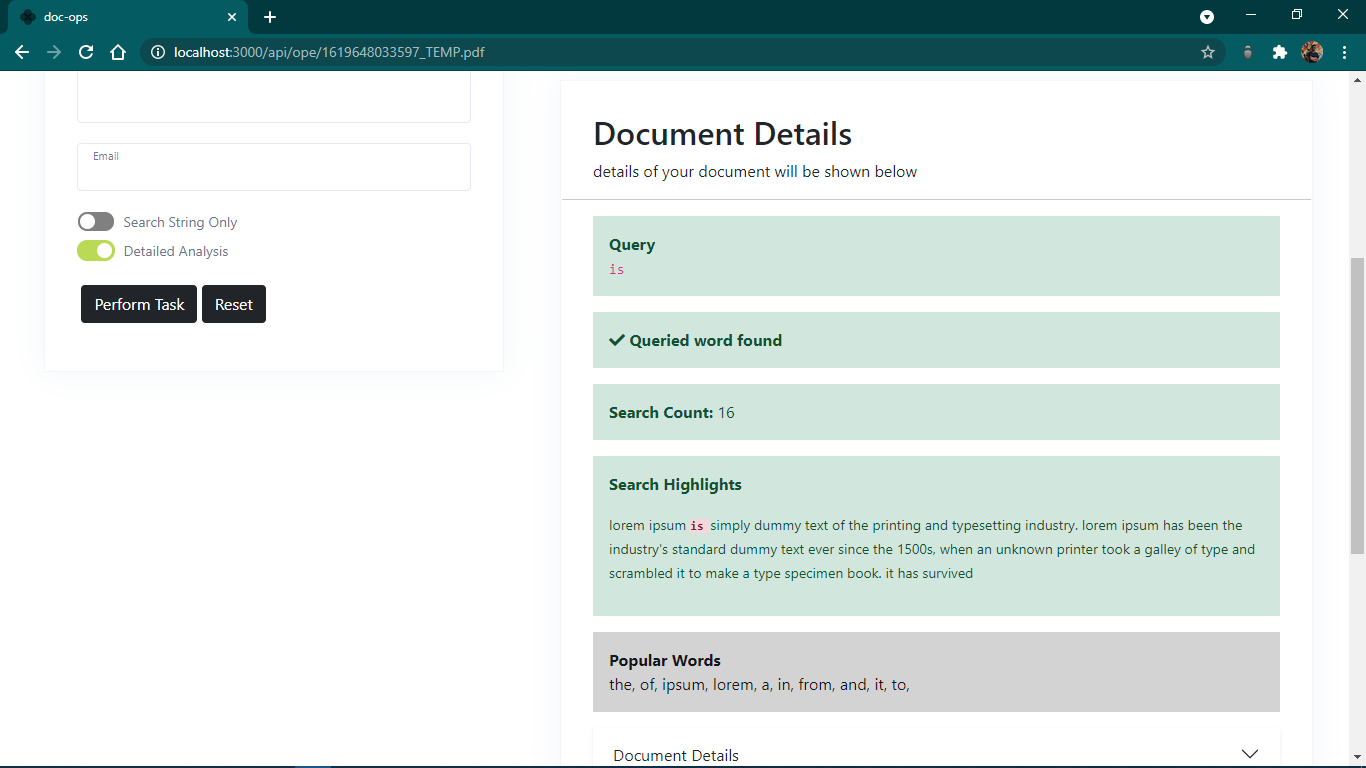Open a new browser tab
1366x768 pixels.
tap(270, 17)
